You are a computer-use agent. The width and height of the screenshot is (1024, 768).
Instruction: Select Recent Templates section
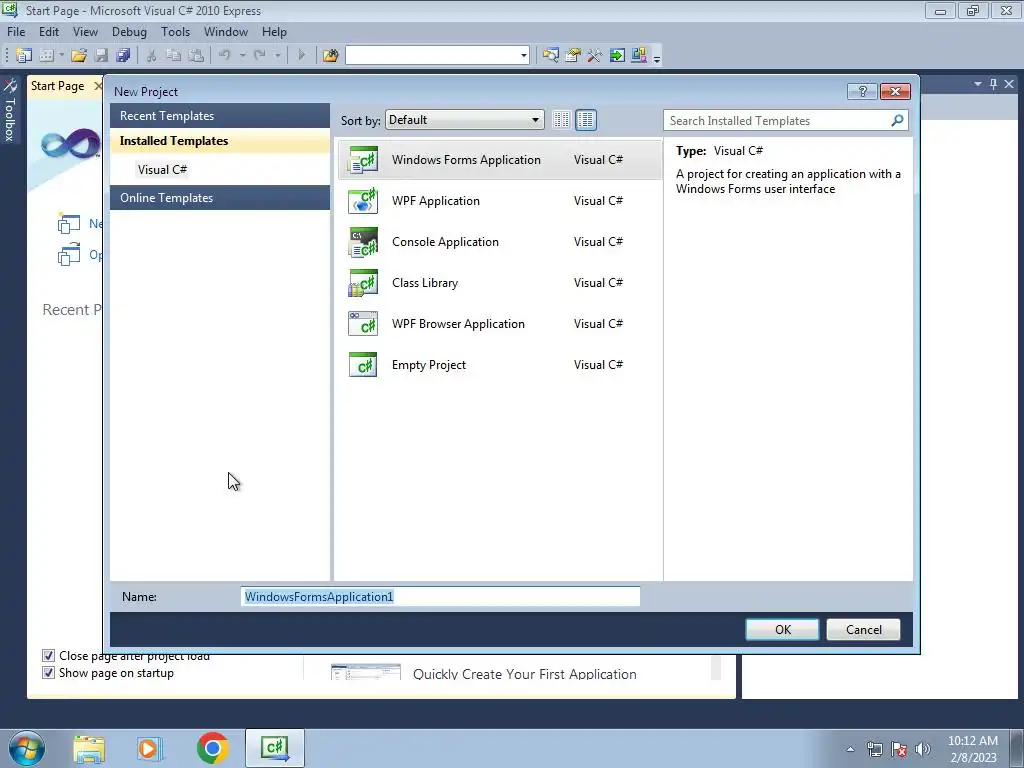[x=219, y=116]
